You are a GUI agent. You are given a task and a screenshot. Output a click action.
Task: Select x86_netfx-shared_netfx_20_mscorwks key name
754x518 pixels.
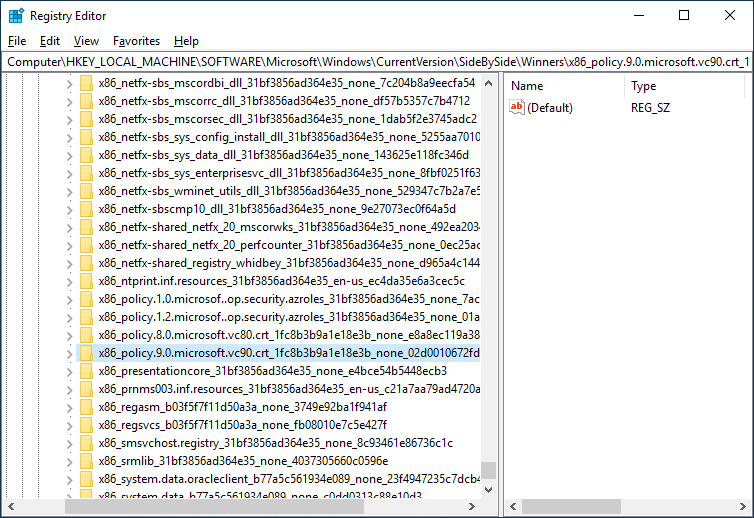[x=289, y=227]
